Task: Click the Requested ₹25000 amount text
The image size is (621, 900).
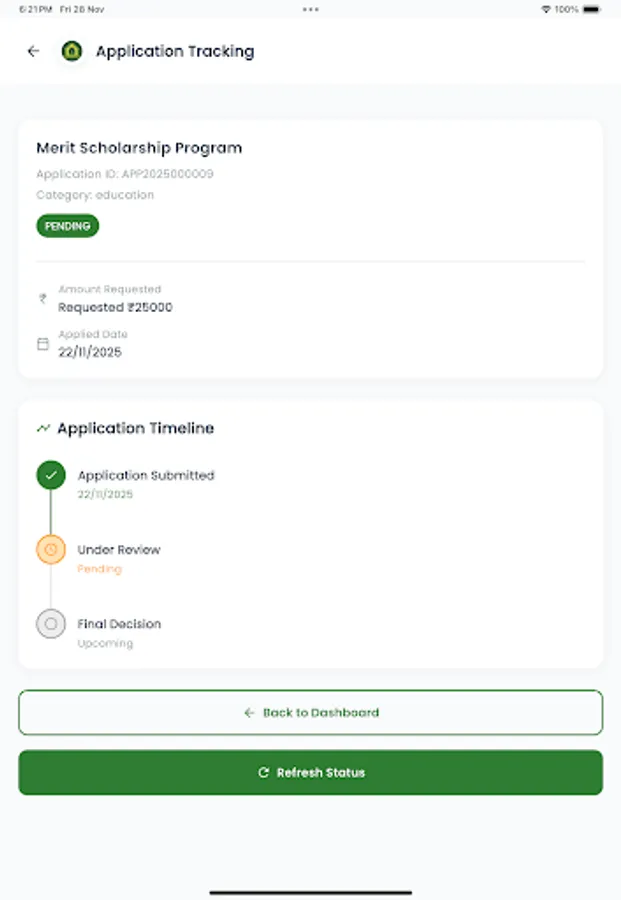Action: tap(115, 307)
